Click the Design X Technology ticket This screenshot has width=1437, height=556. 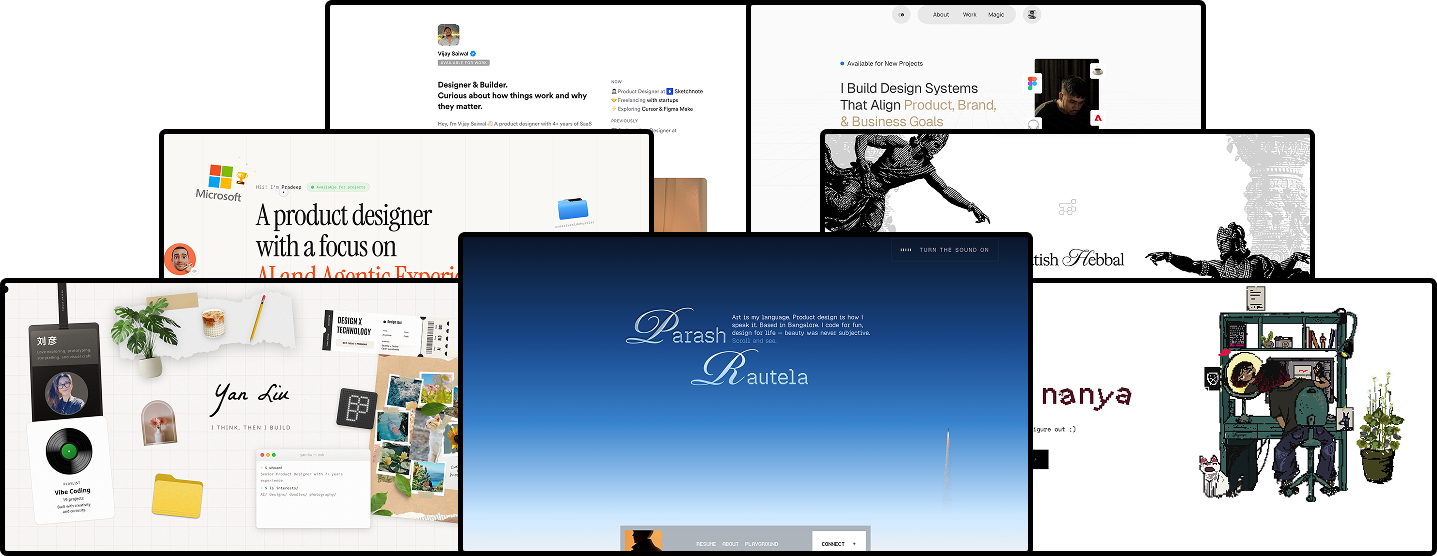[x=355, y=331]
